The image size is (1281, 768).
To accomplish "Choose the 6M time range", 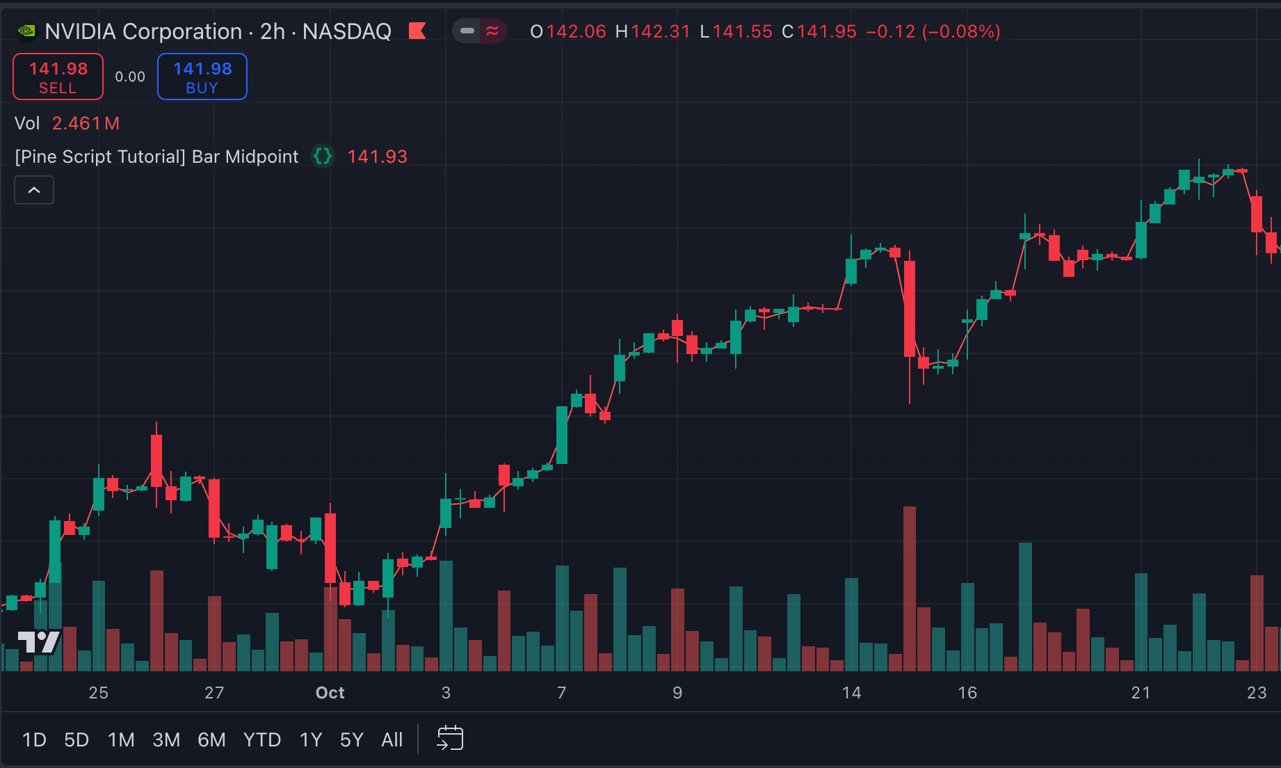I will tap(211, 740).
